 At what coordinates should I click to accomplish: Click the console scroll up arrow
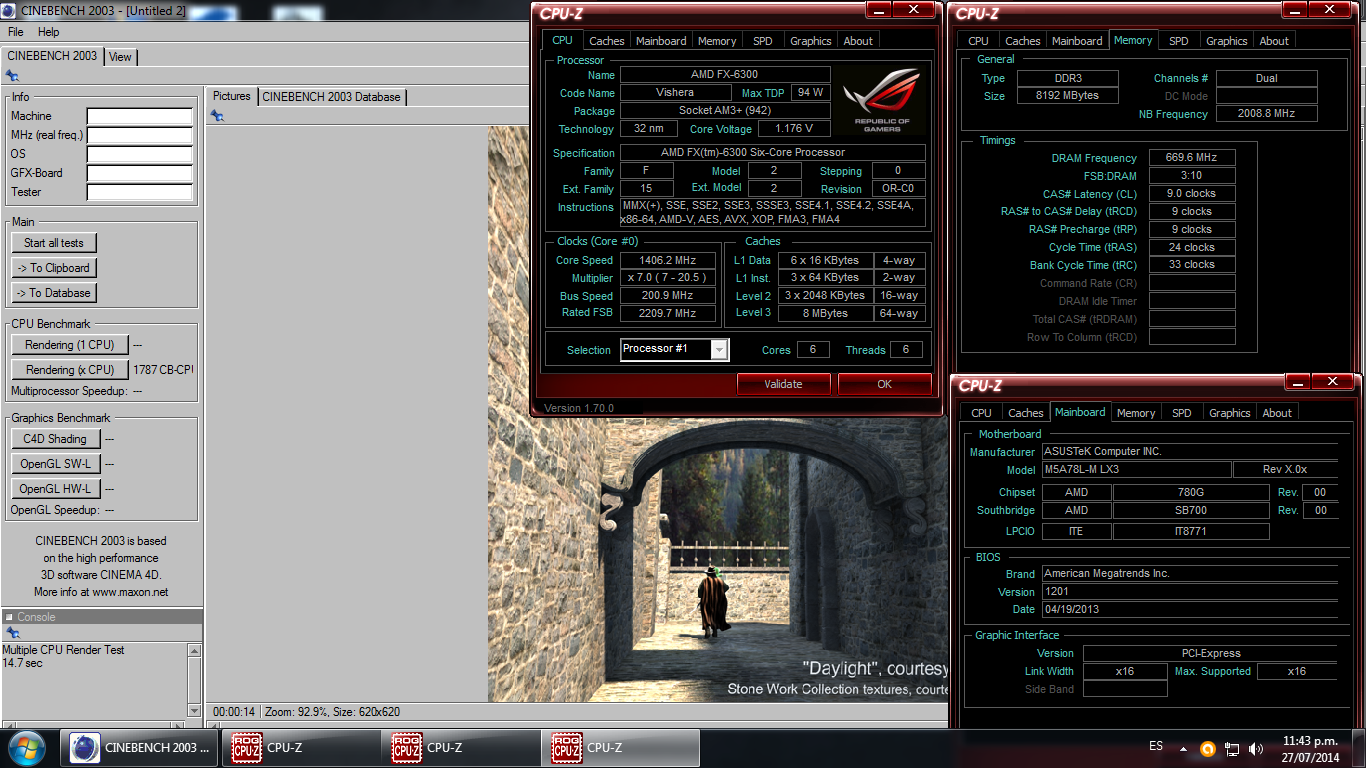tap(194, 651)
